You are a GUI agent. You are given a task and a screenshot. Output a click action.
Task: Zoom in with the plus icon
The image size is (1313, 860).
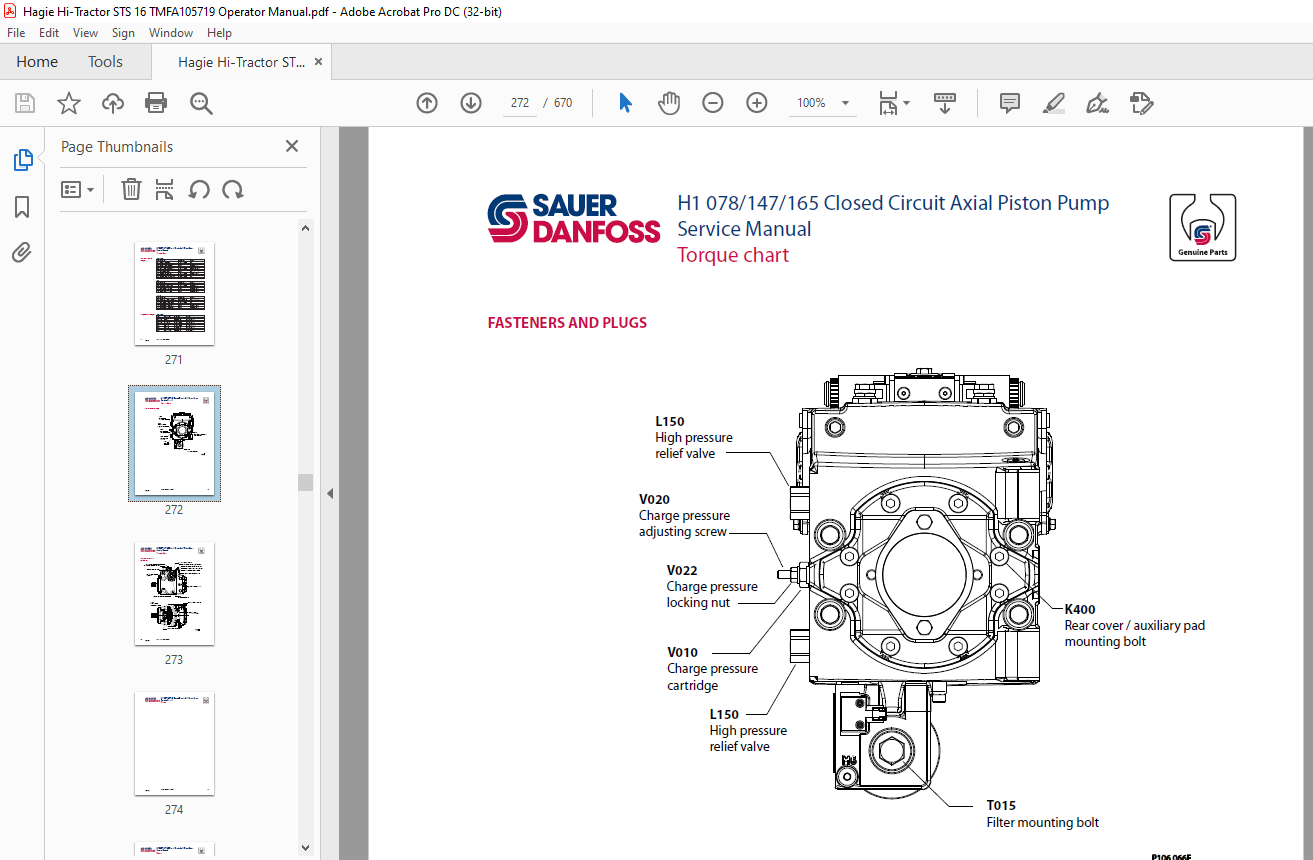(x=757, y=103)
